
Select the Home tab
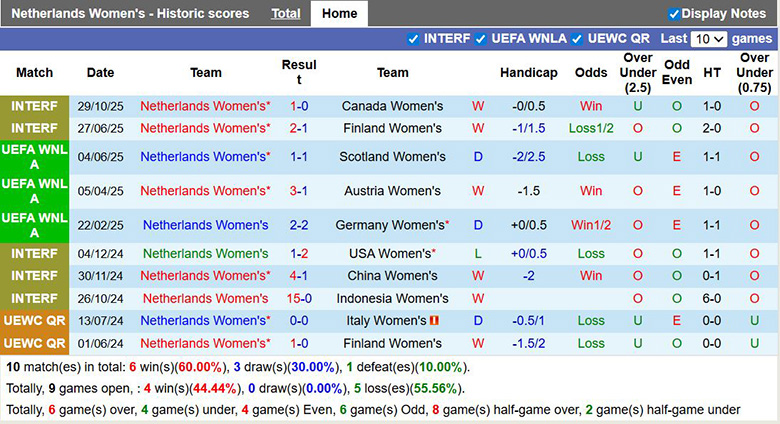point(339,14)
